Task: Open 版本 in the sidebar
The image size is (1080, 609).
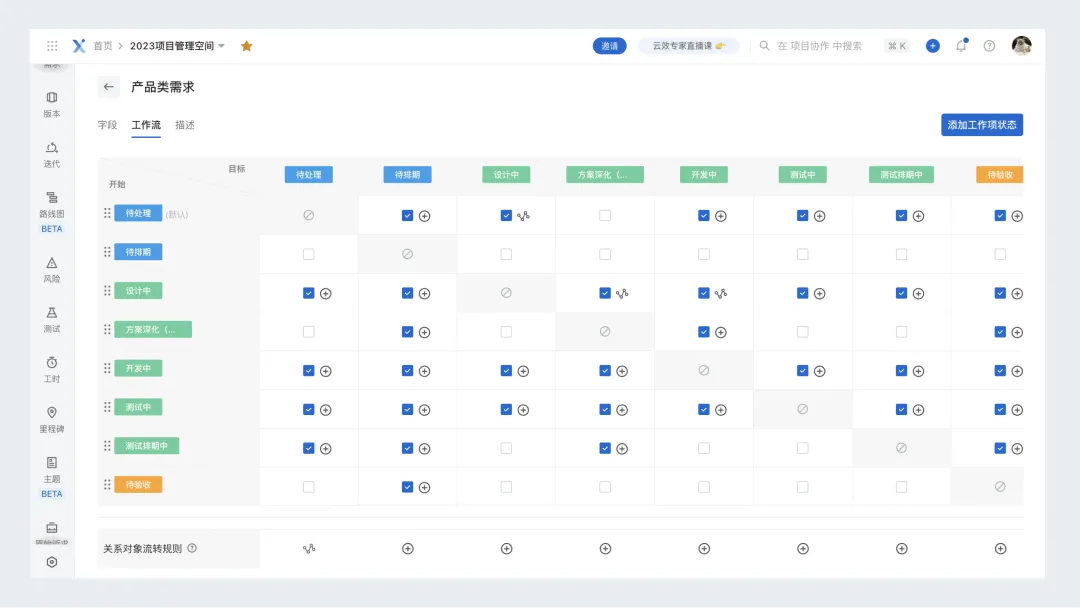Action: (x=52, y=104)
